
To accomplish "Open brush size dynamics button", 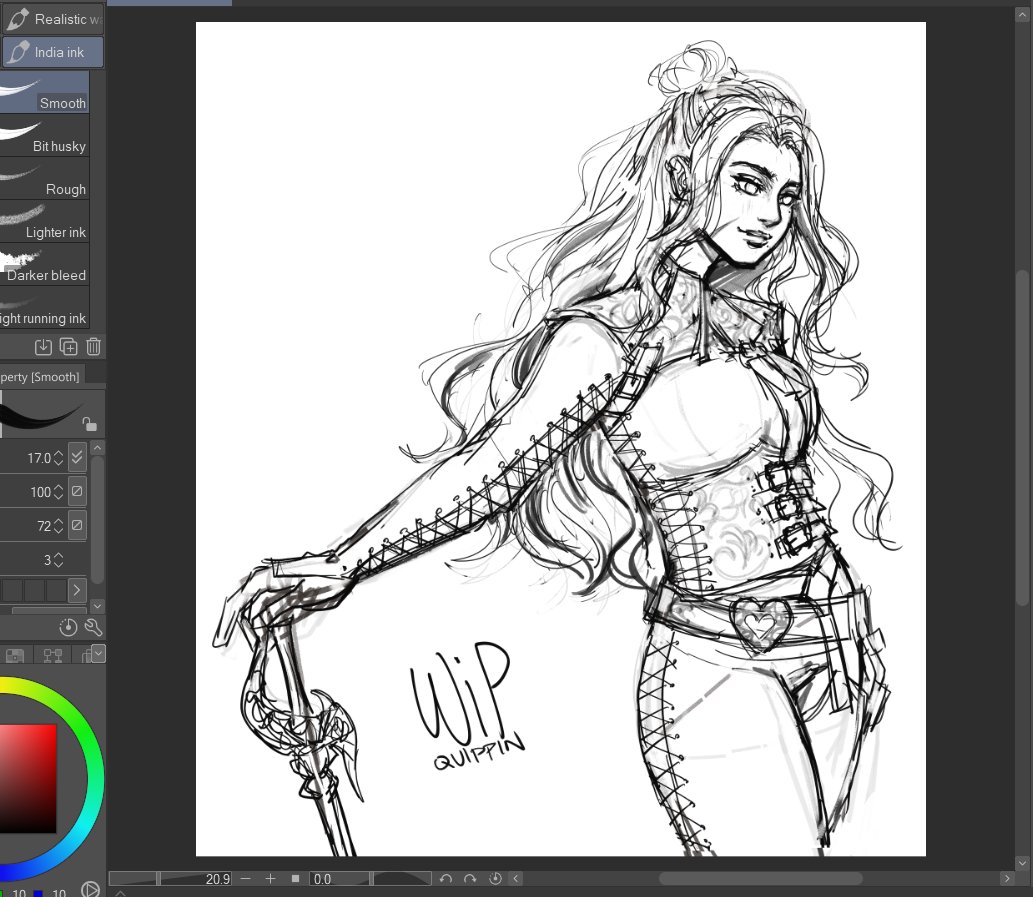I will tap(77, 457).
